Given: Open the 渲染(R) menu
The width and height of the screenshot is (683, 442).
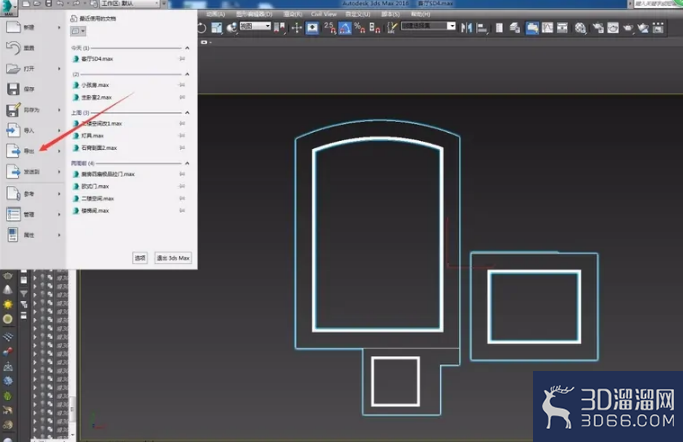Looking at the screenshot, I should 292,14.
